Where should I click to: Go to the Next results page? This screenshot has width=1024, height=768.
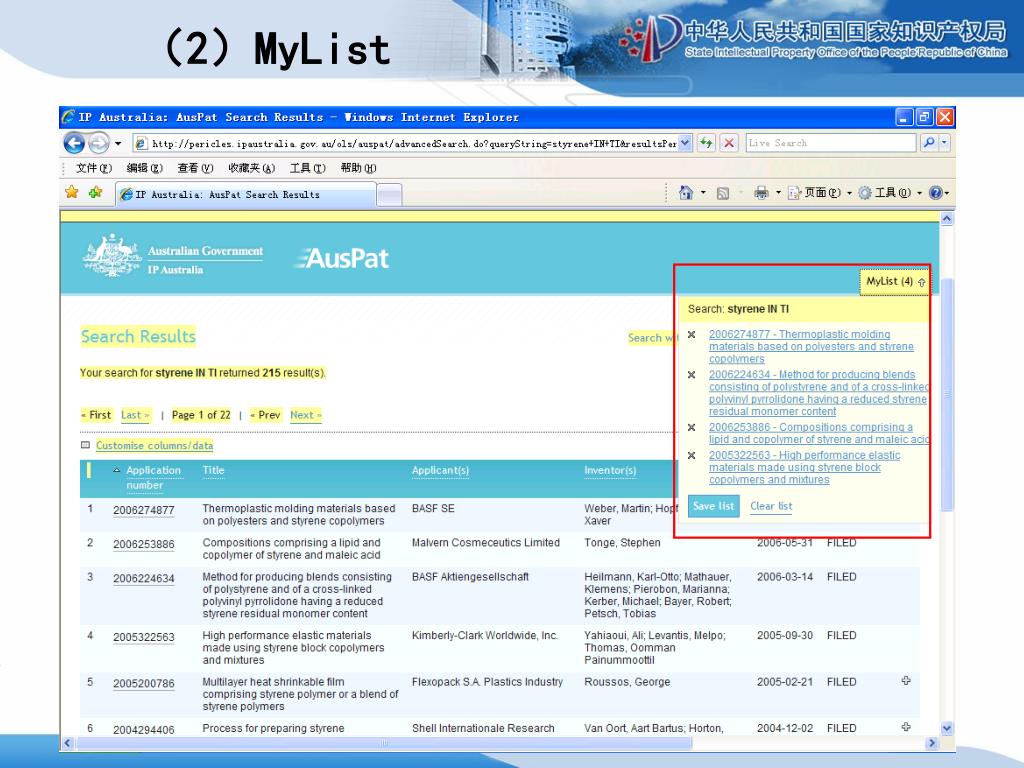pyautogui.click(x=306, y=415)
